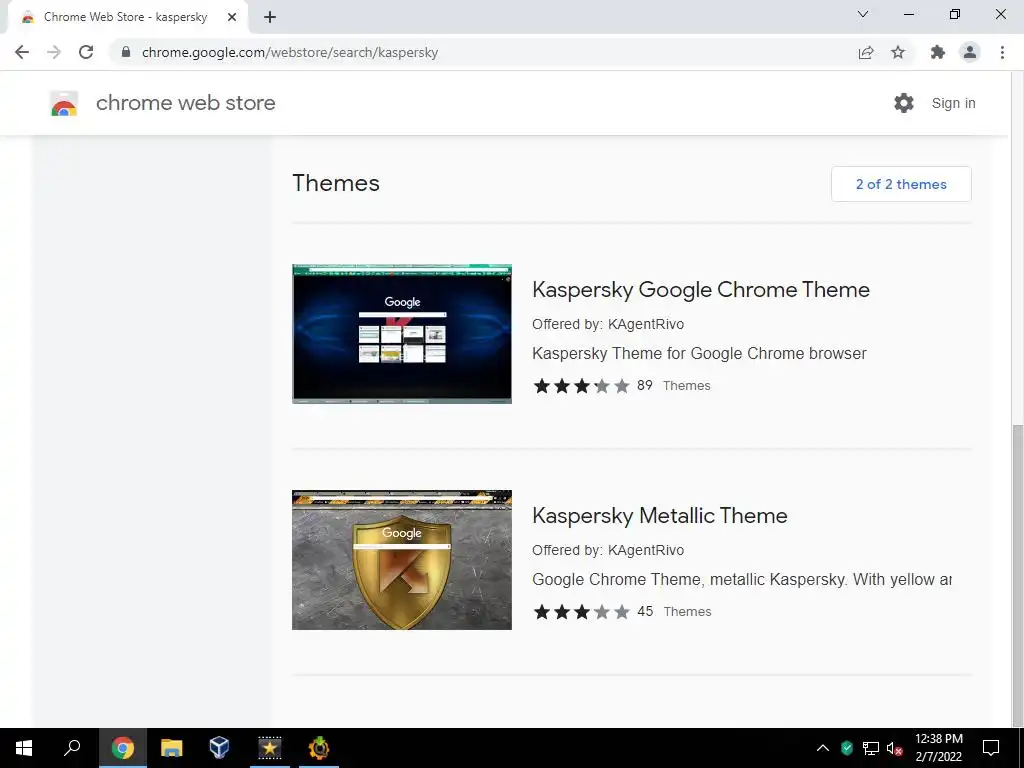This screenshot has height=768, width=1024.
Task: Click the 45 ratings star row
Action: click(581, 612)
